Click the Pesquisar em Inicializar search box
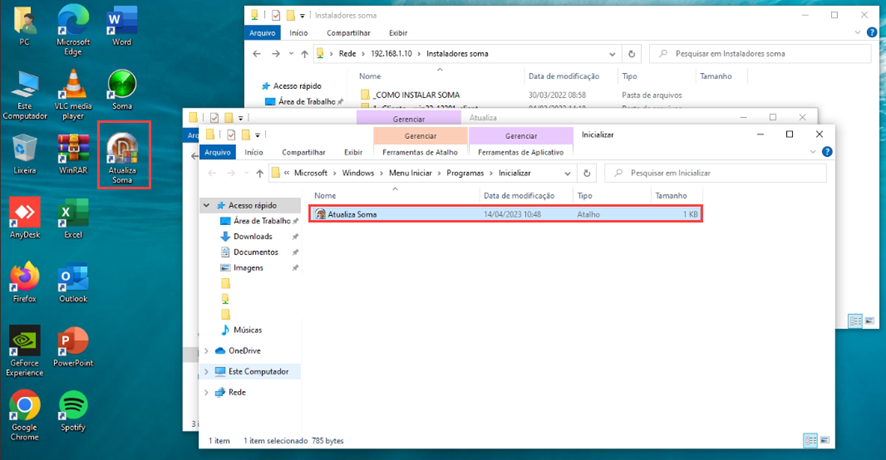Viewport: 886px width, 460px height. tap(715, 173)
